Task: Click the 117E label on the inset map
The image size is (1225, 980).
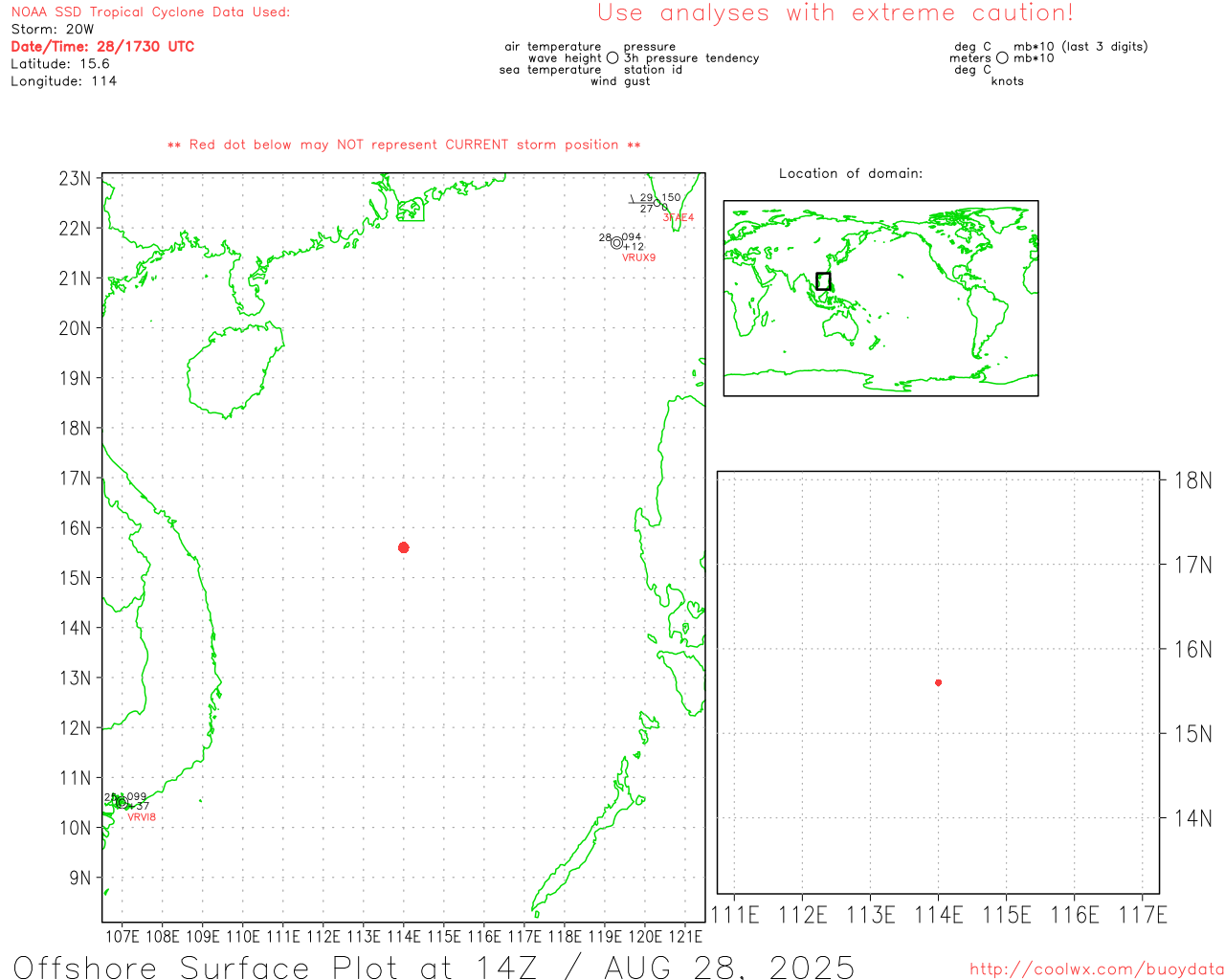Action: 1143,915
